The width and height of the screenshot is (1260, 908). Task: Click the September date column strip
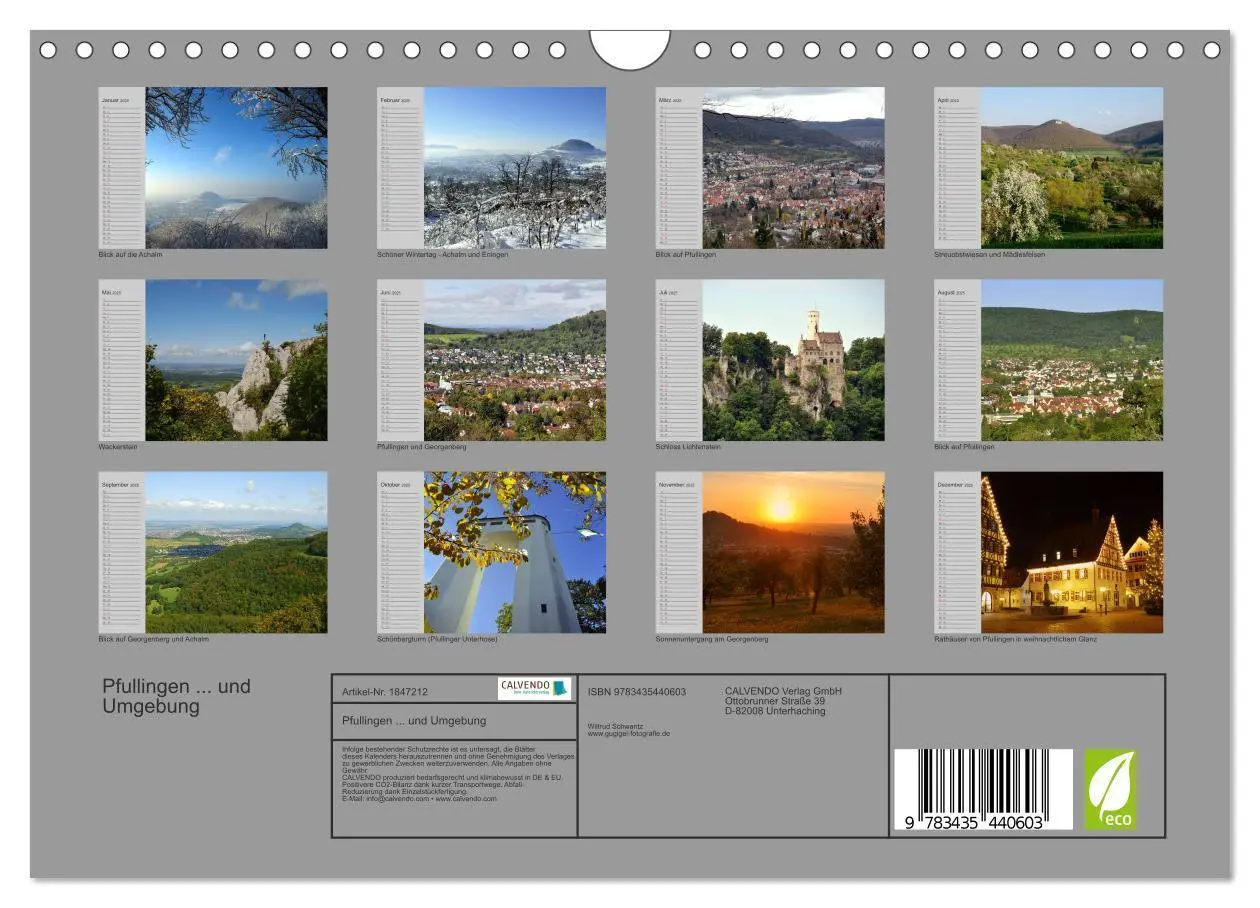(122, 552)
